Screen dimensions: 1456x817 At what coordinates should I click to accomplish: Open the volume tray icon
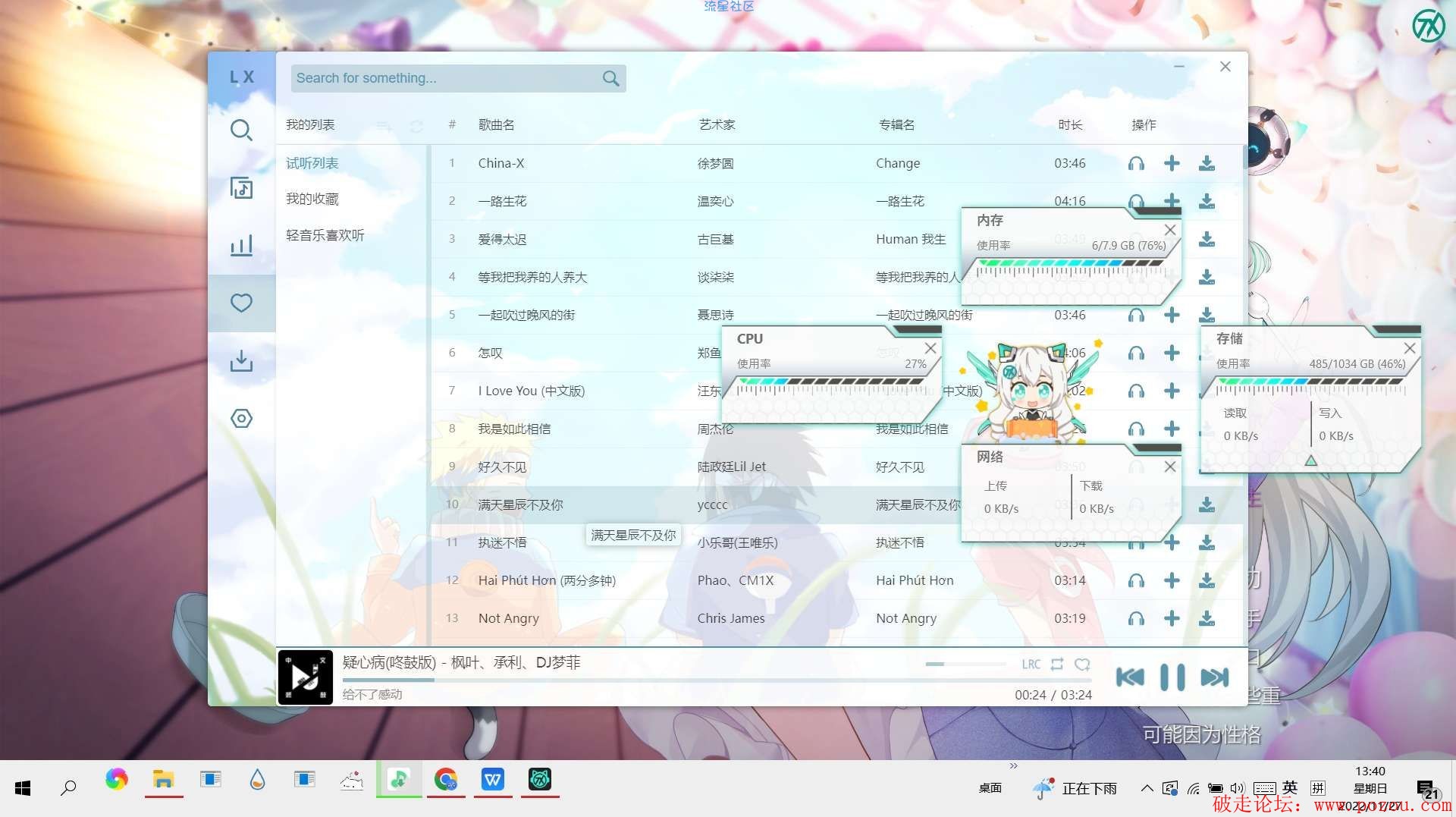(1238, 789)
